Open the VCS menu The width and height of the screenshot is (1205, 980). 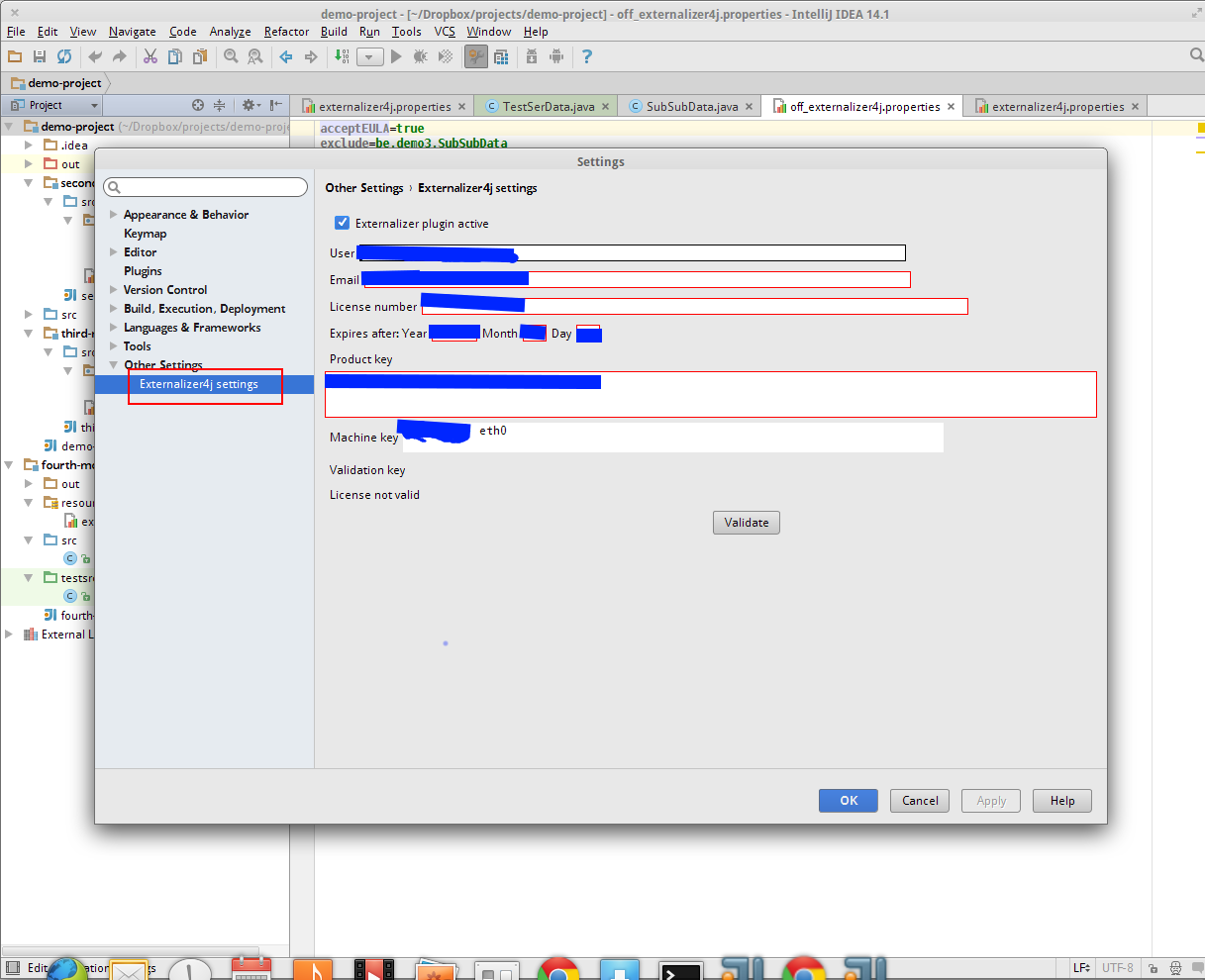pyautogui.click(x=445, y=32)
